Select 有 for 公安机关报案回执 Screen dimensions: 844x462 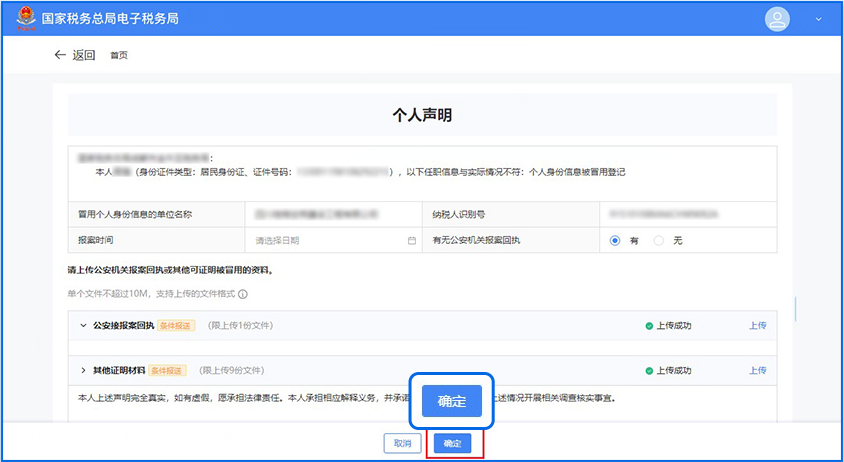(615, 241)
